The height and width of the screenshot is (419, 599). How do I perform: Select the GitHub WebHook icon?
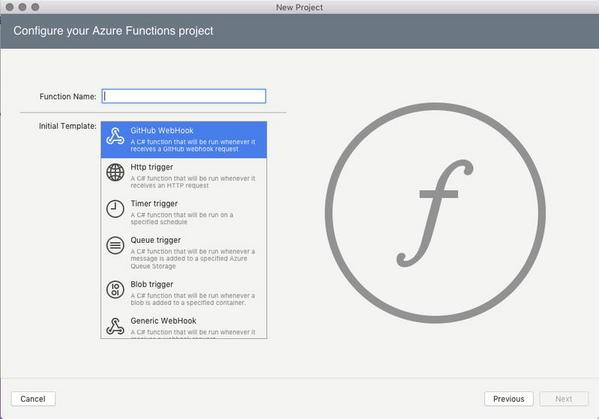pos(115,136)
